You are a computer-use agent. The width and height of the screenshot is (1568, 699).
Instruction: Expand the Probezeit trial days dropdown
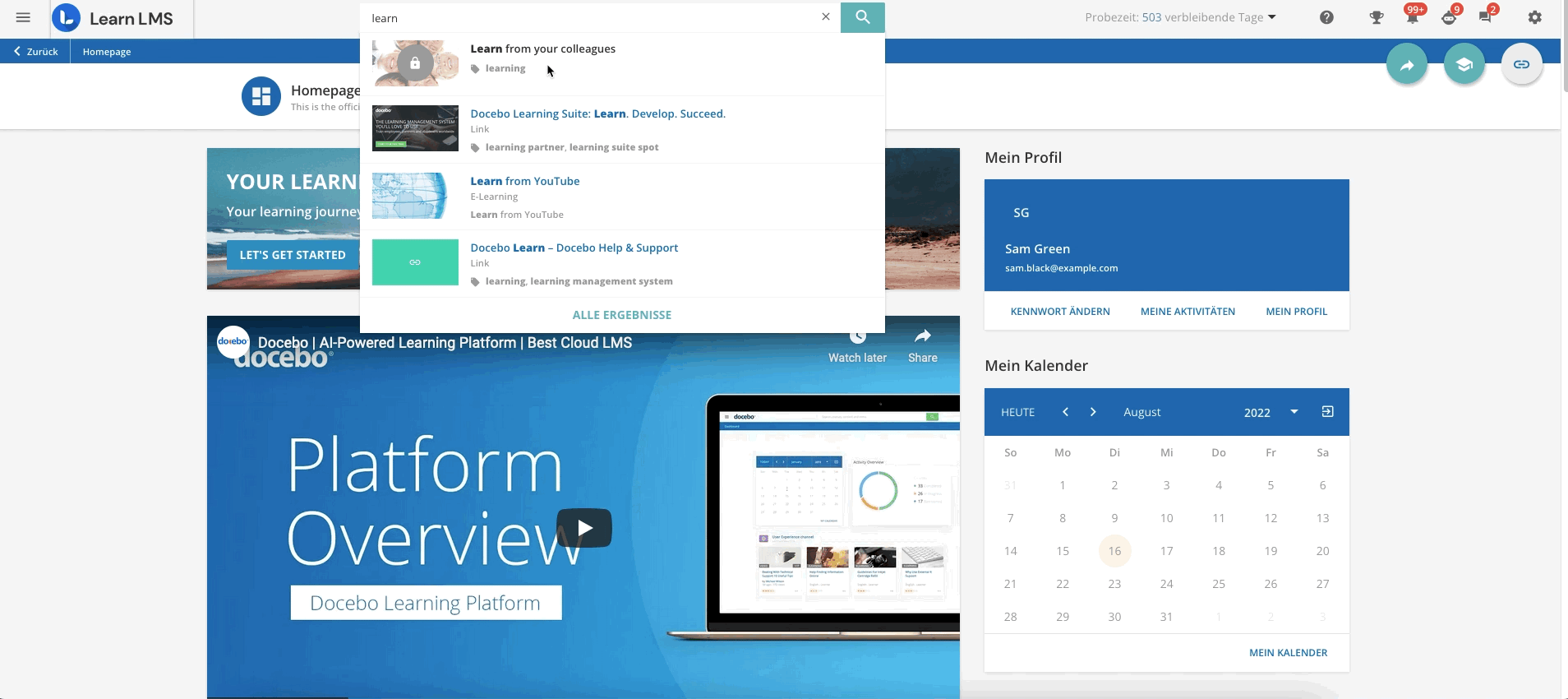[x=1180, y=17]
